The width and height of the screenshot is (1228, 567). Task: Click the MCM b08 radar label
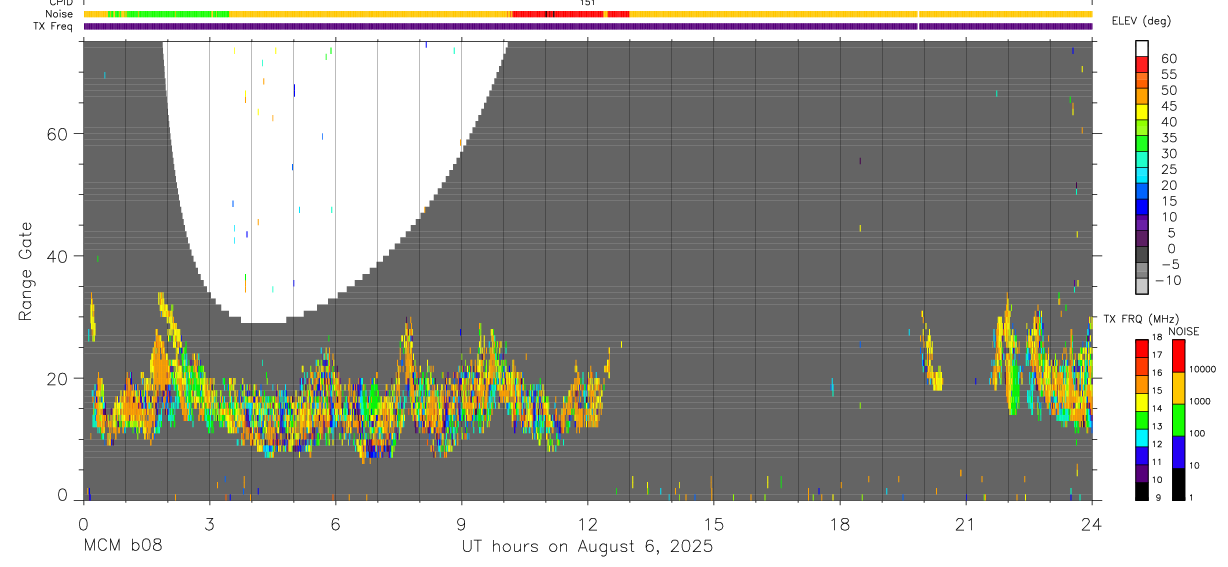122,546
